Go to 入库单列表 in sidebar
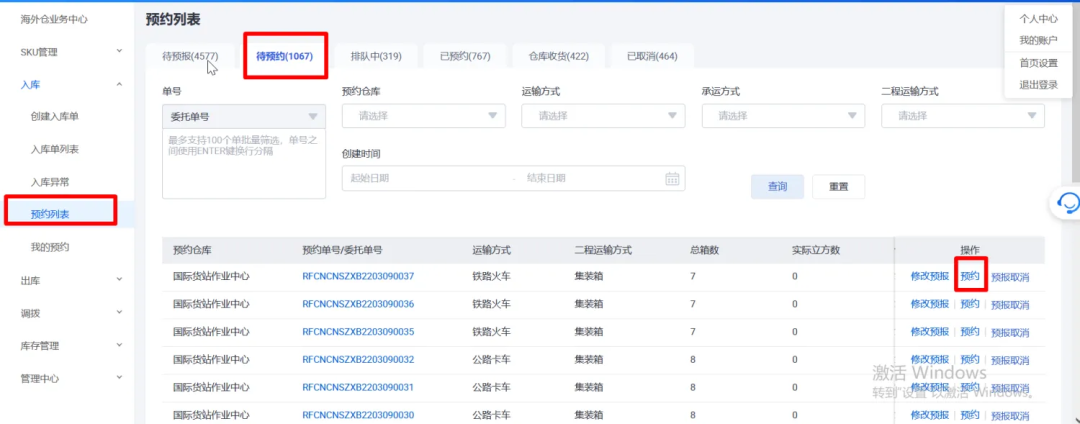This screenshot has height=424, width=1080. click(54, 149)
